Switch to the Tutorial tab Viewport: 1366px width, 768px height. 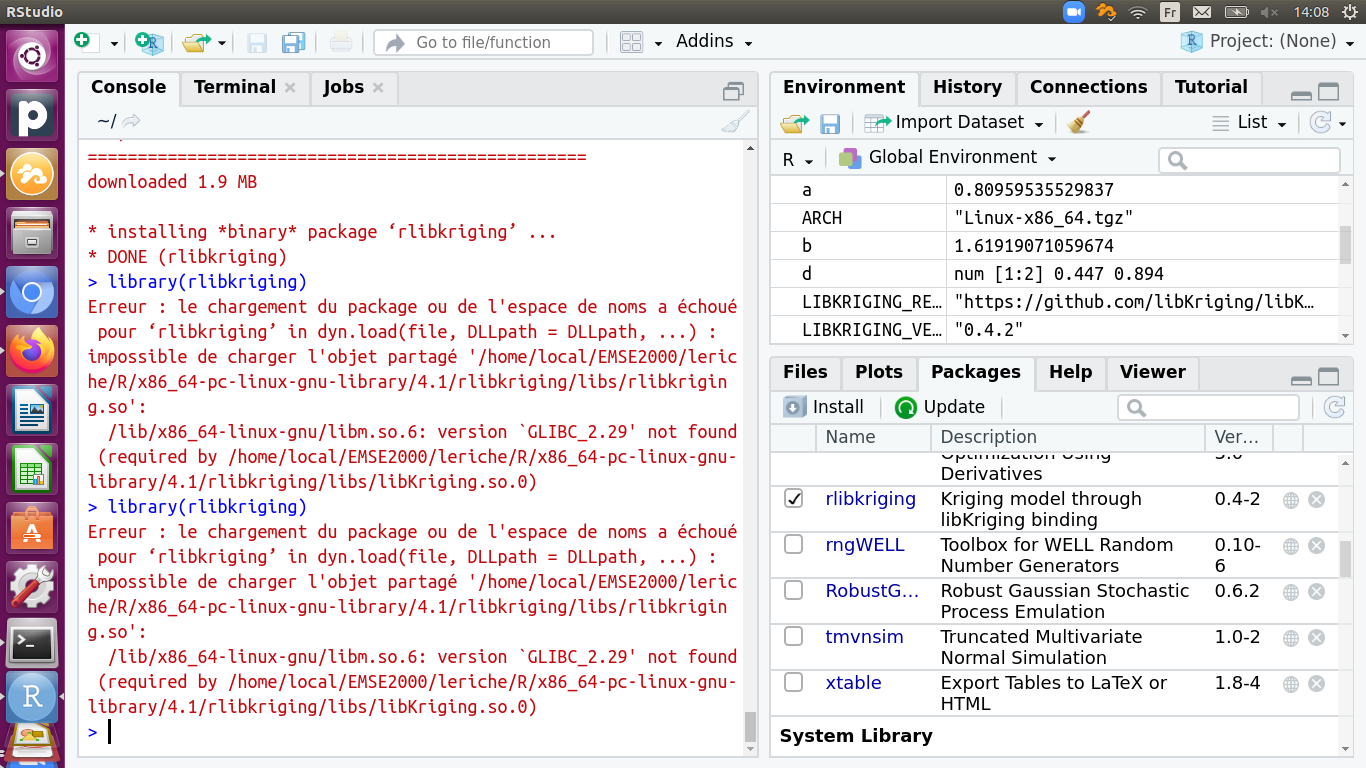point(1211,87)
